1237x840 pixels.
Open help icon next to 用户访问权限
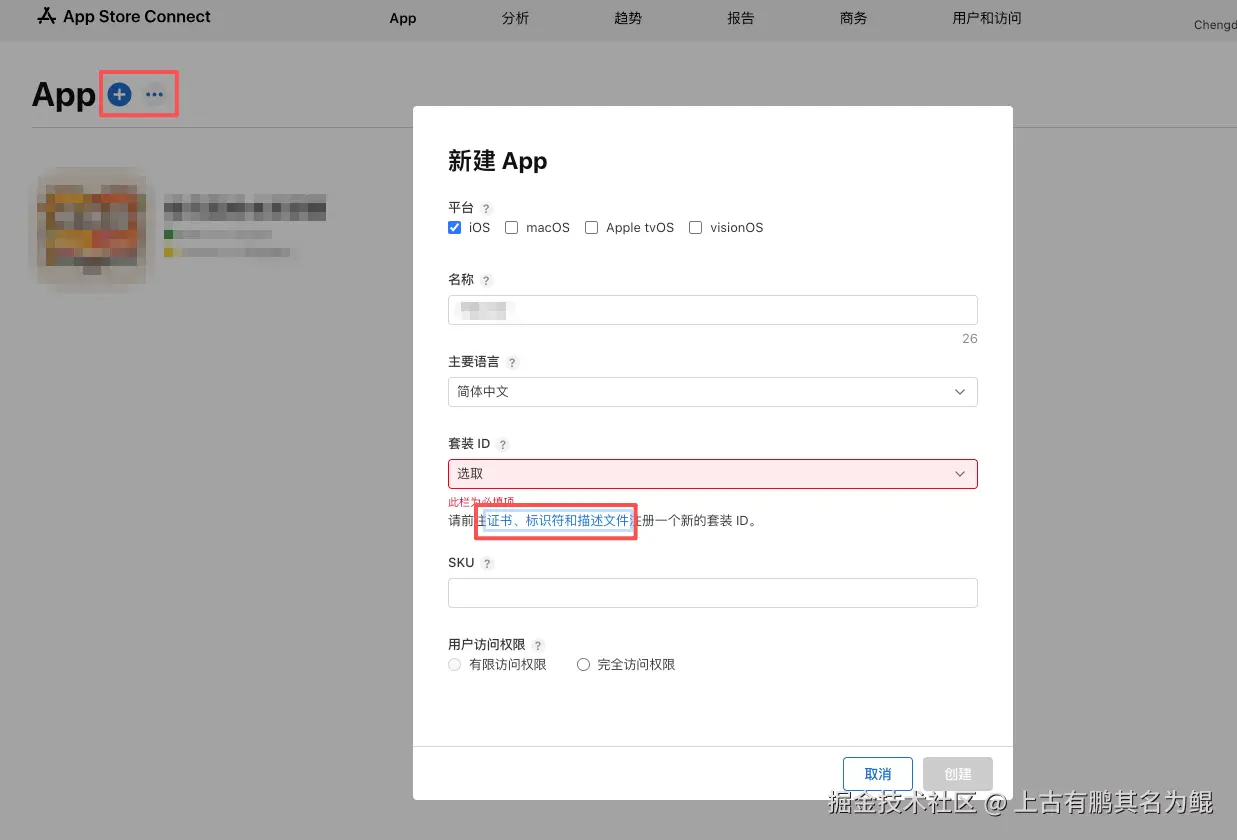[x=538, y=646]
